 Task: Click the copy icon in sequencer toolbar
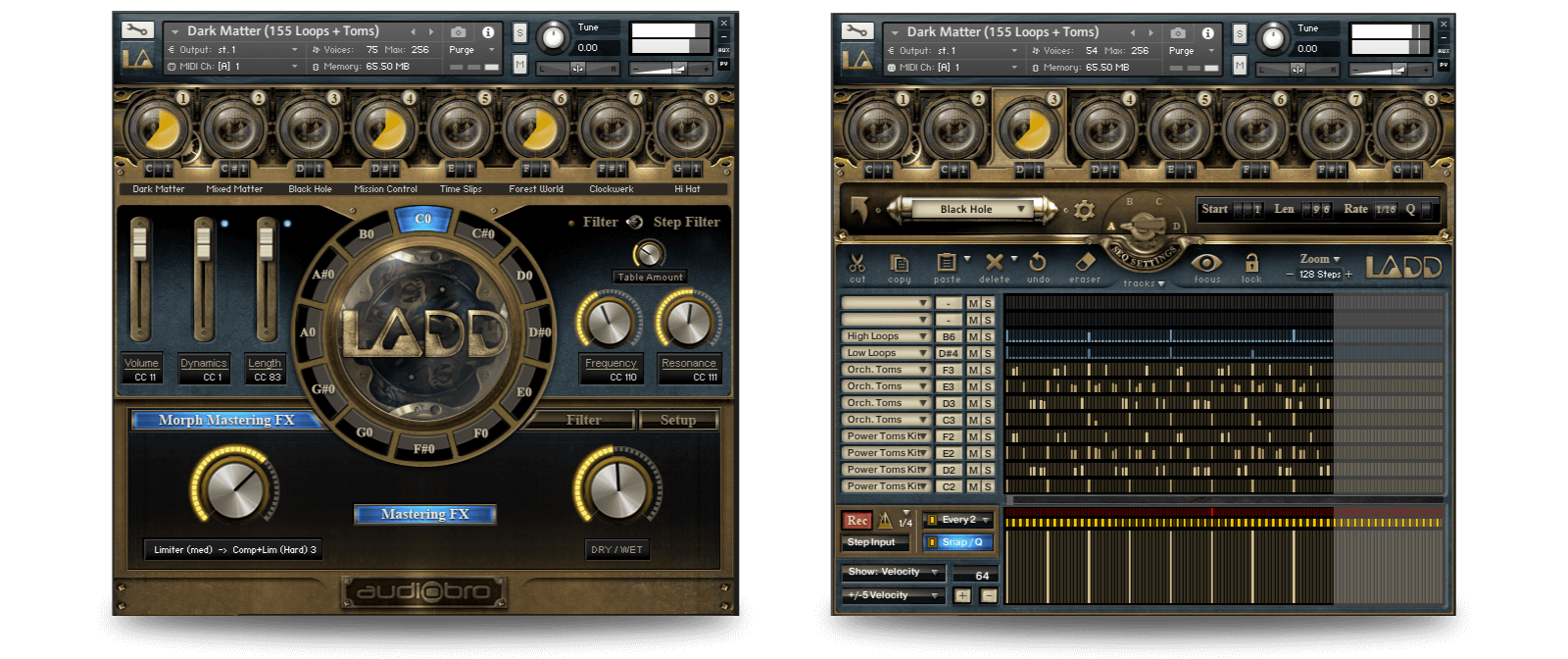point(899,263)
